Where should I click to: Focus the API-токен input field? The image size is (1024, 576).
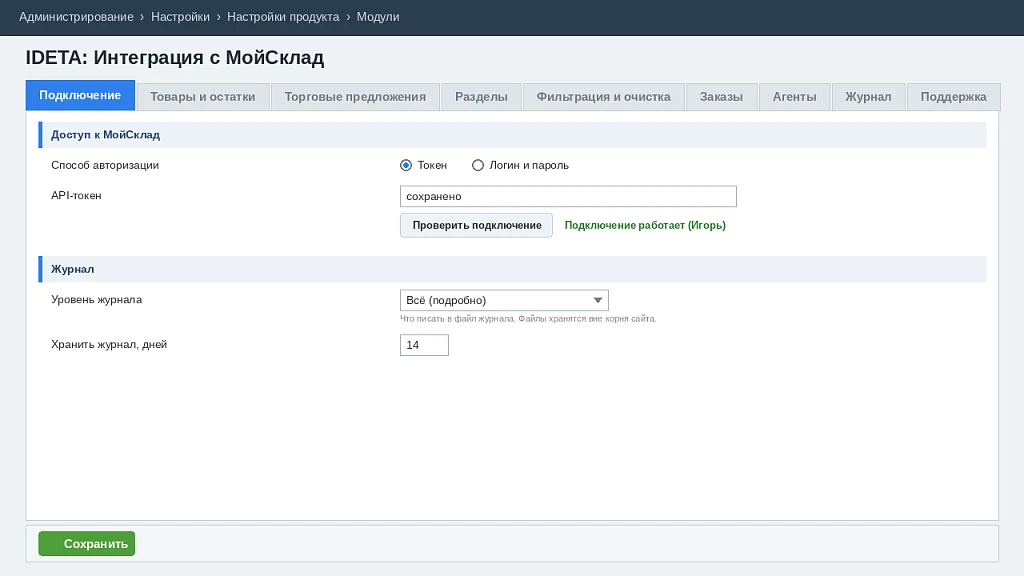tap(568, 196)
